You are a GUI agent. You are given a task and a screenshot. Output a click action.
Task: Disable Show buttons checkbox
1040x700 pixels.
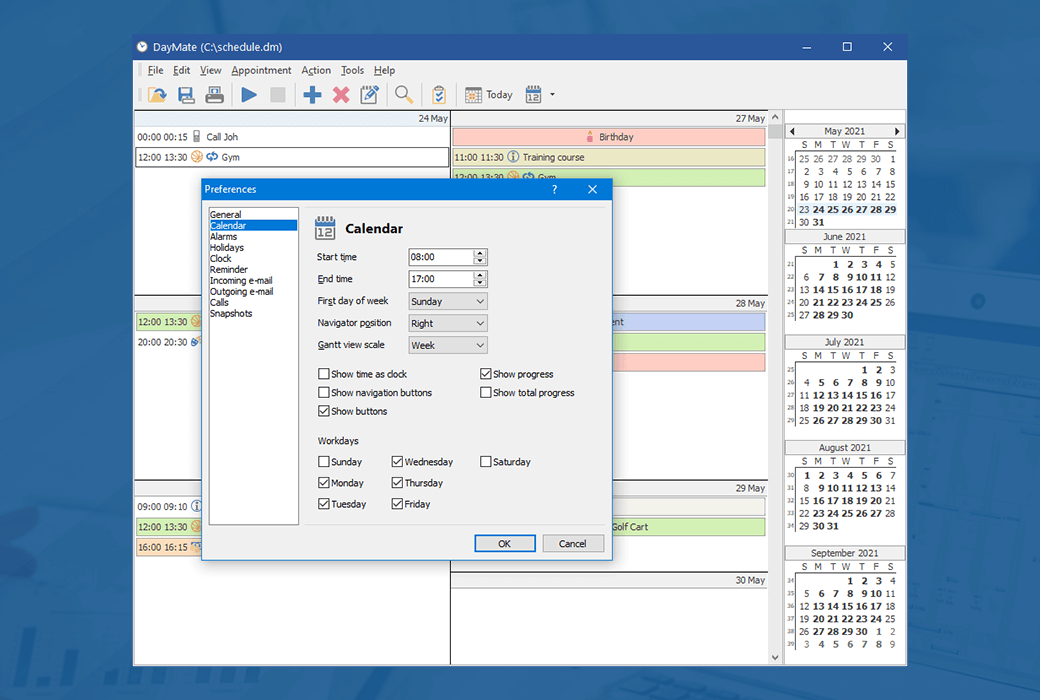click(x=324, y=411)
